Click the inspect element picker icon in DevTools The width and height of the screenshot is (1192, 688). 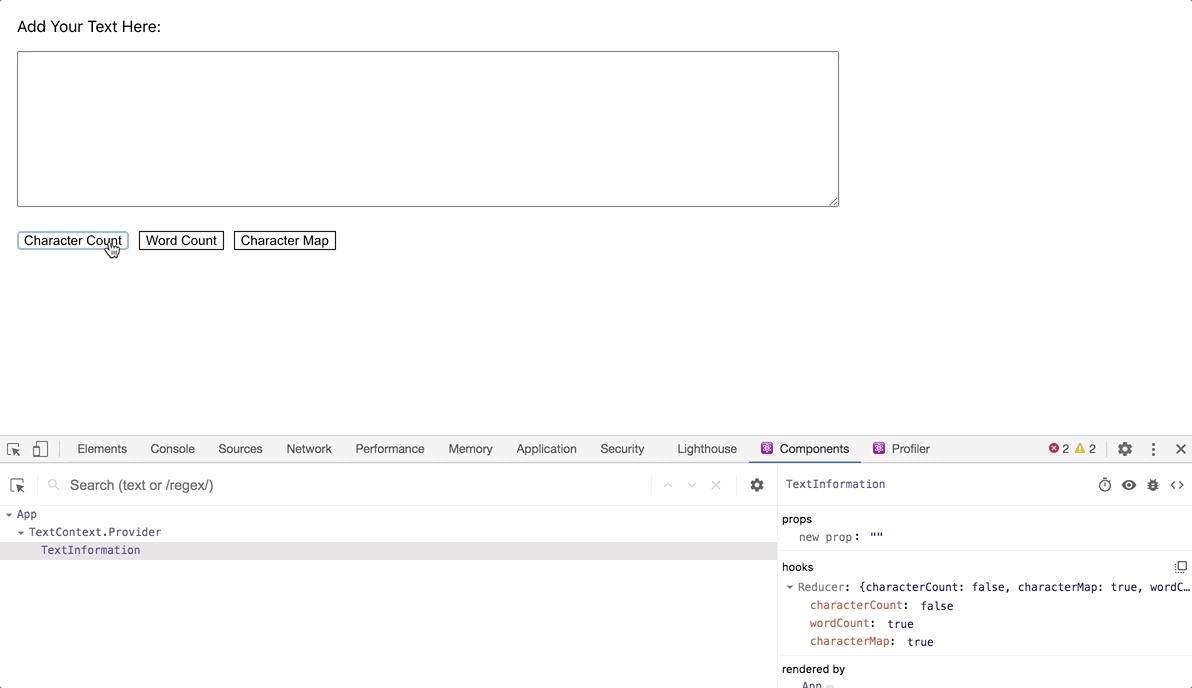point(14,450)
